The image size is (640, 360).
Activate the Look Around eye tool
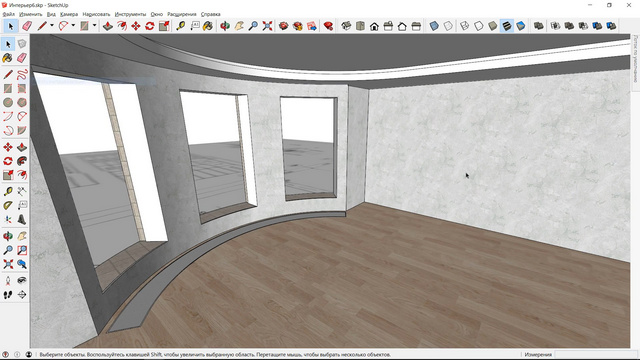[22, 280]
